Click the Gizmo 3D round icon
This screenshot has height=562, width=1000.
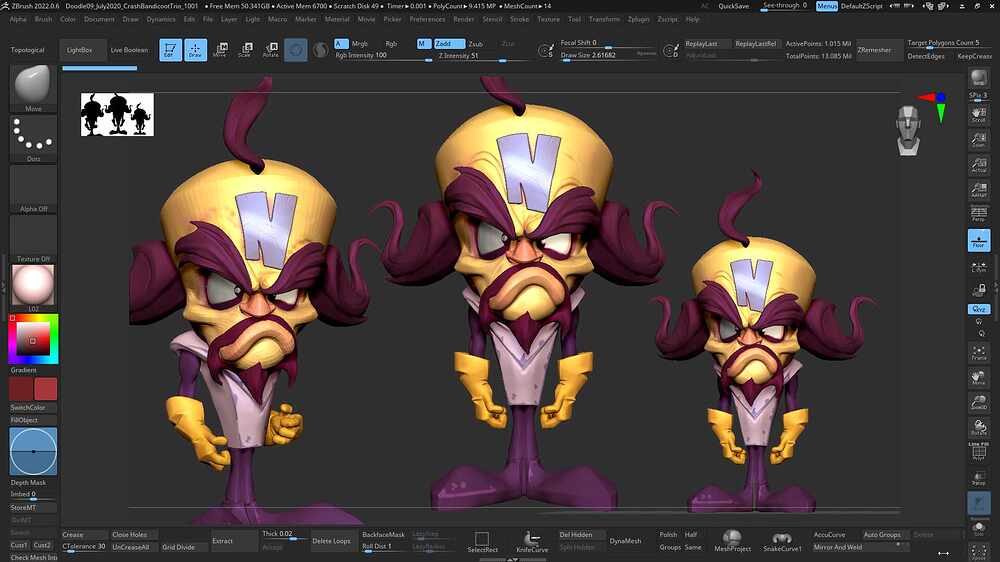tap(295, 50)
